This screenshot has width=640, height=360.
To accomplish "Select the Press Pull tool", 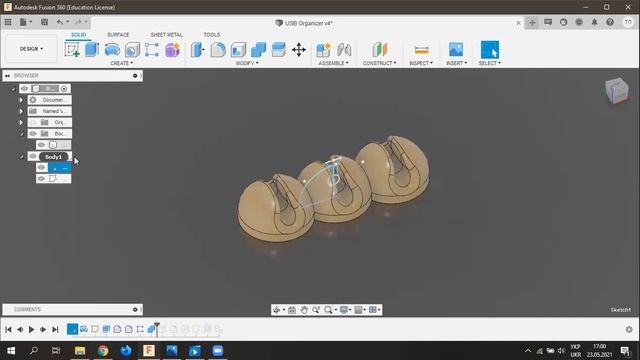I will (198, 50).
